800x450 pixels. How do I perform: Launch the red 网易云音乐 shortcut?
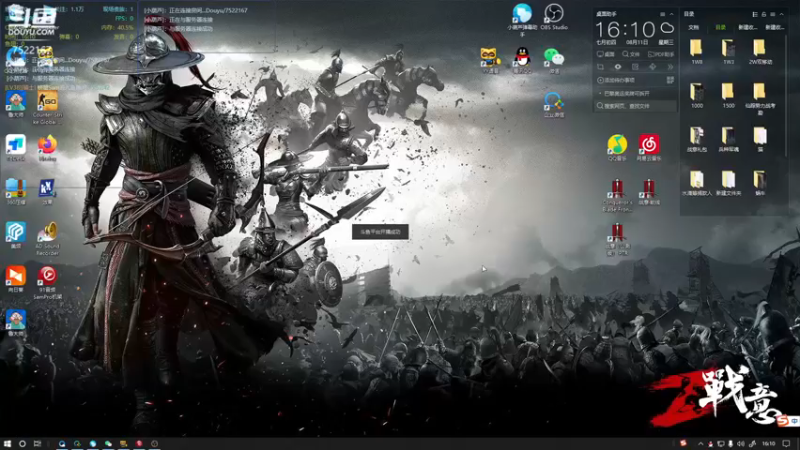point(649,144)
